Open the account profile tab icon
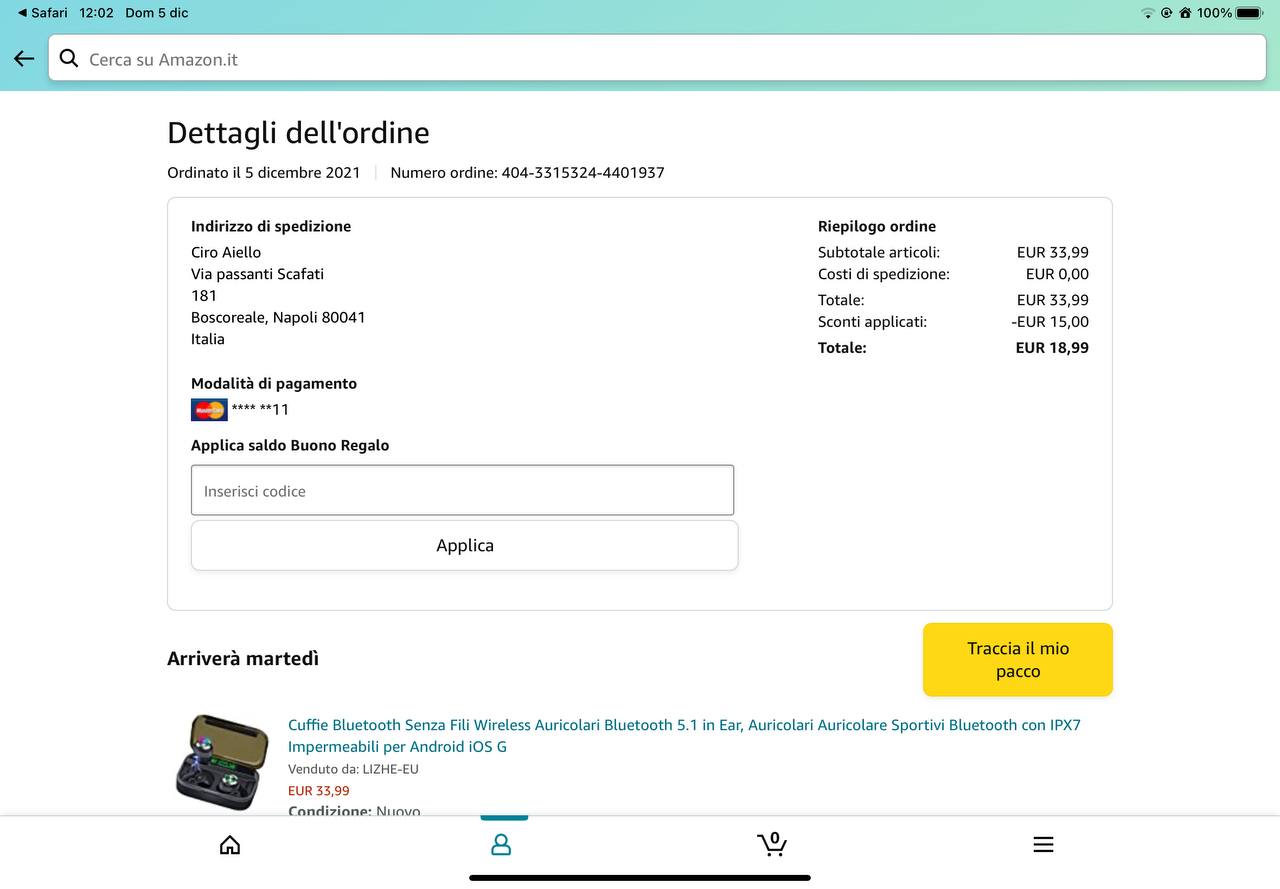This screenshot has width=1280, height=889. [x=501, y=845]
